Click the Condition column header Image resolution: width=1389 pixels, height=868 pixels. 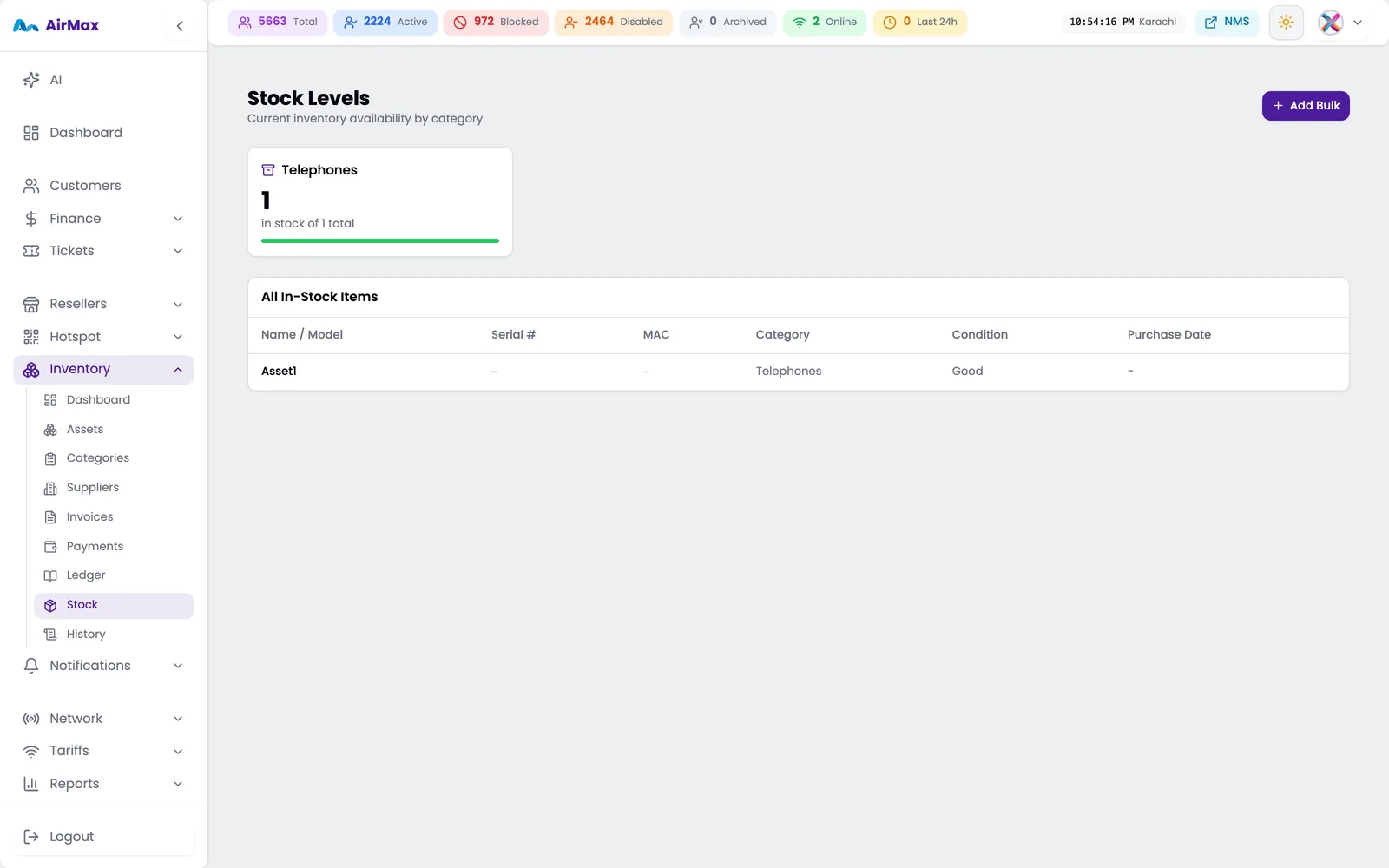(x=979, y=335)
